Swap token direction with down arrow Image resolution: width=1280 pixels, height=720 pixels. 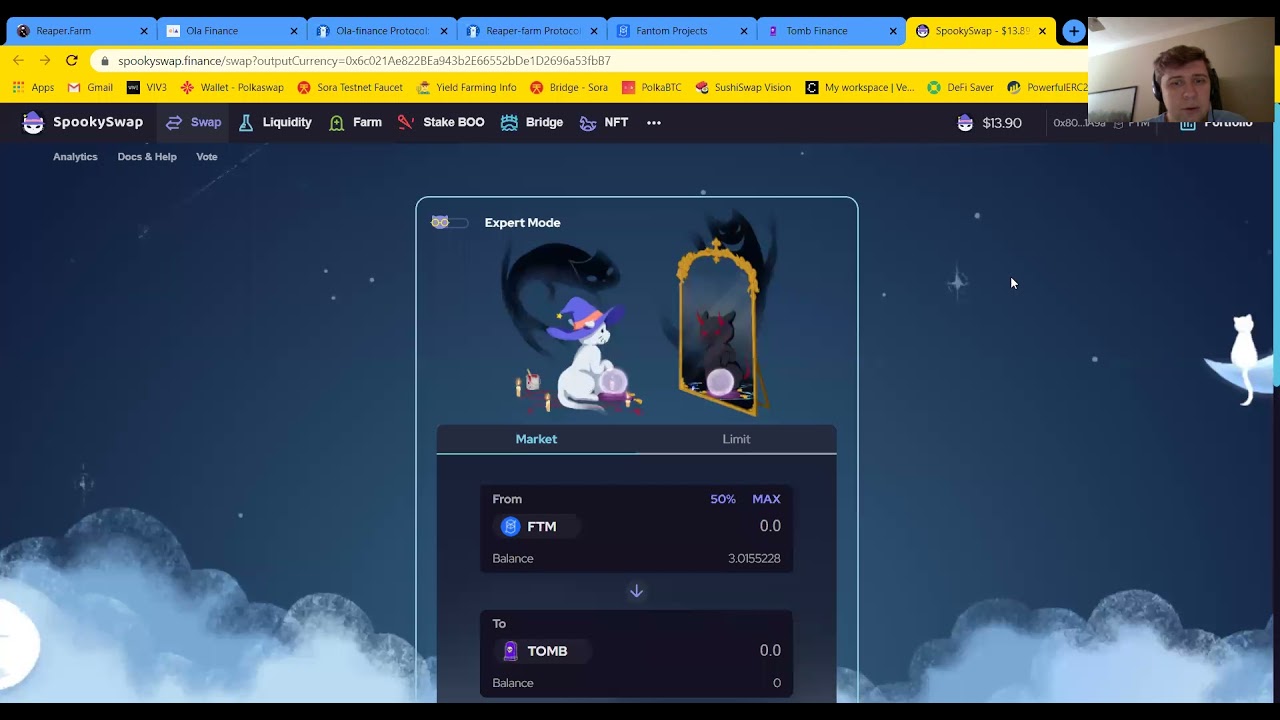pyautogui.click(x=636, y=591)
